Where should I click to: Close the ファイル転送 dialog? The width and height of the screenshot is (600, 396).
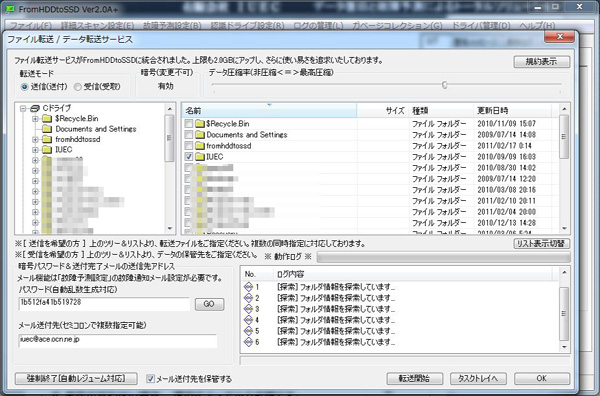tap(559, 37)
